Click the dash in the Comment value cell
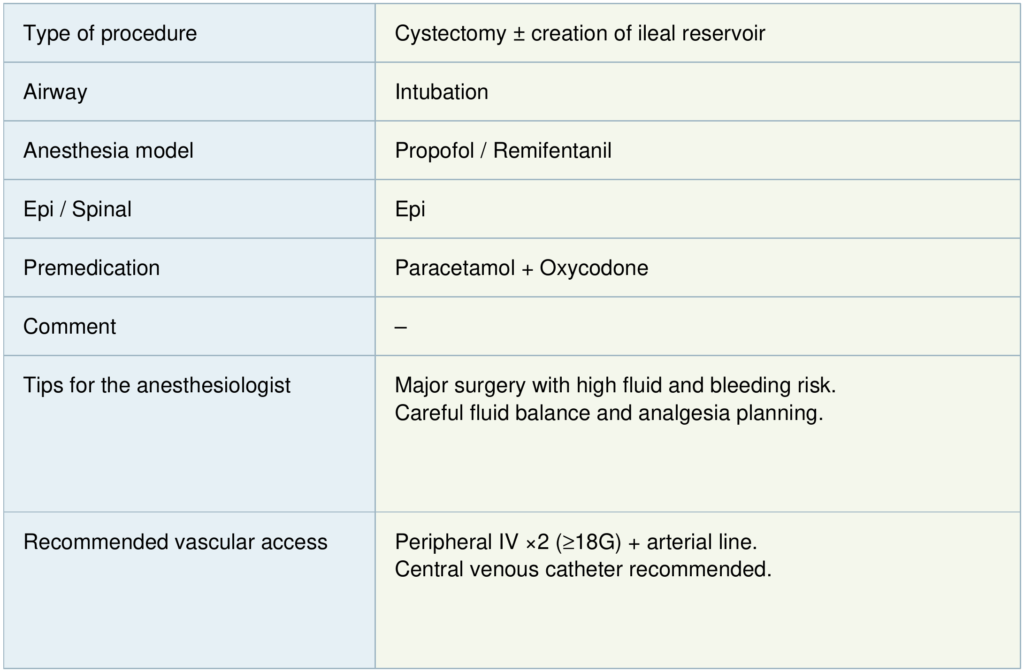Image resolution: width=1024 pixels, height=672 pixels. (400, 327)
